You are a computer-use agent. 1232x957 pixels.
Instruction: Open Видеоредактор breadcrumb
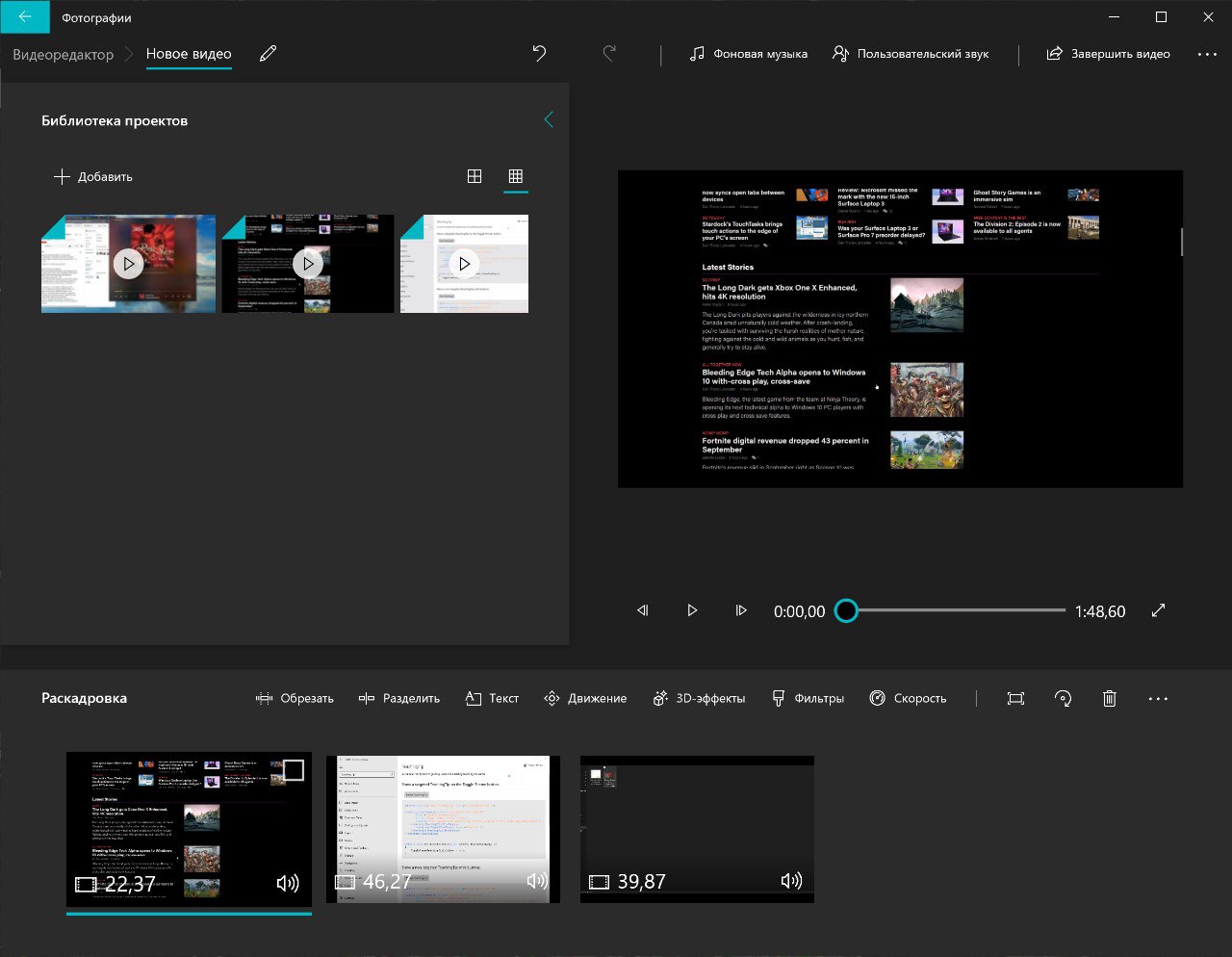pyautogui.click(x=64, y=55)
